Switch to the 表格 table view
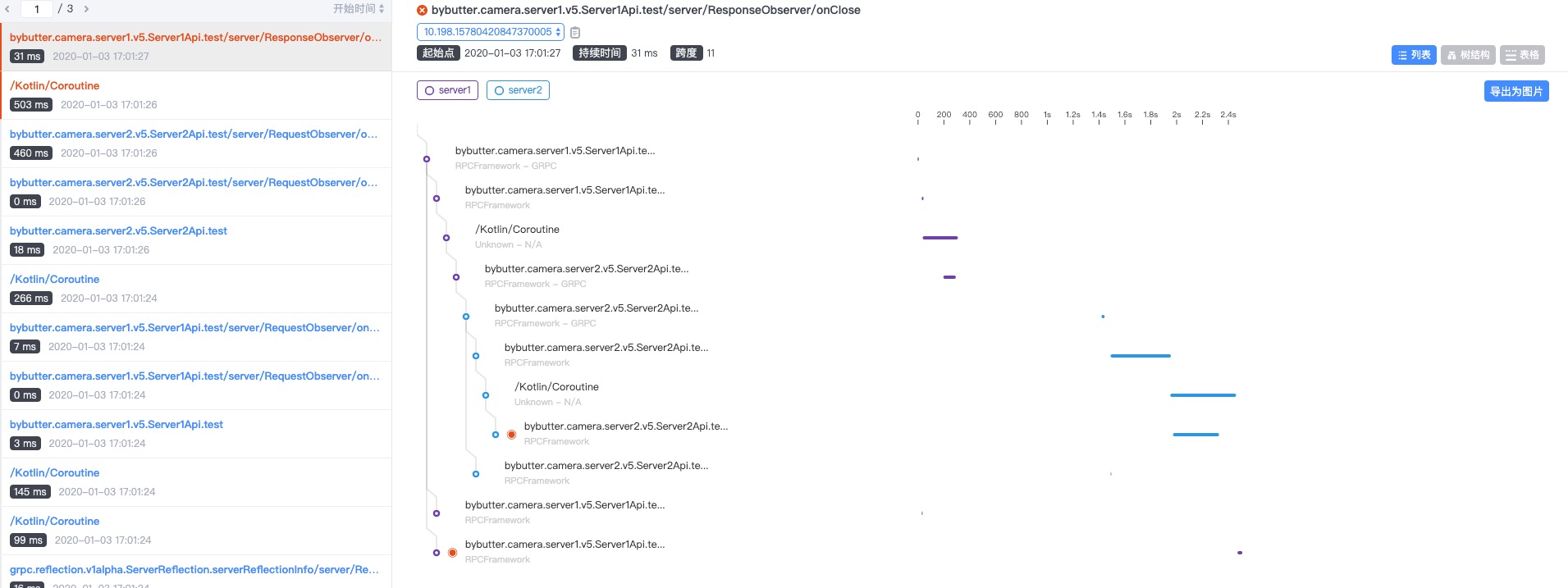 (x=1522, y=55)
